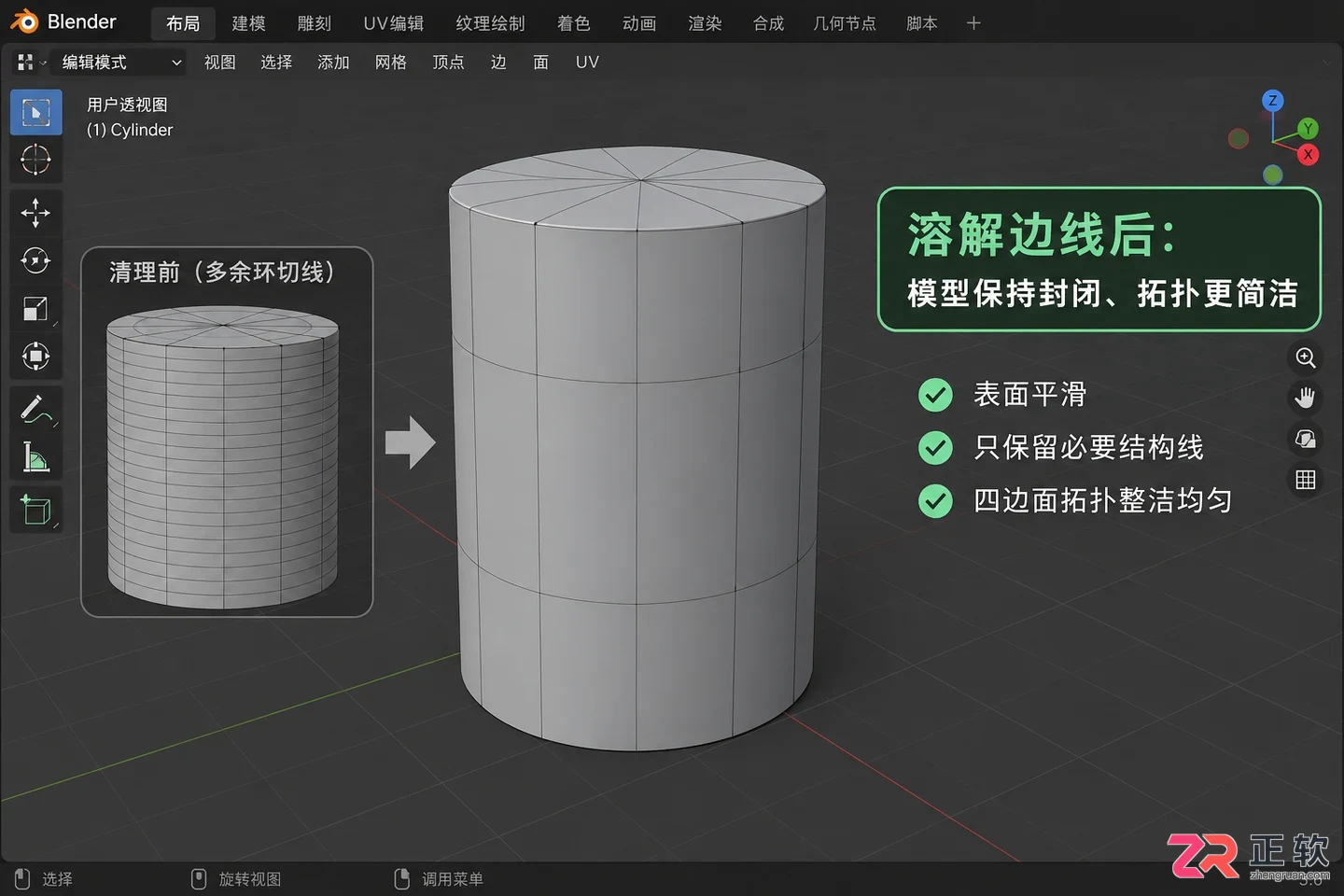Switch to the 雕刻 workspace tab
1344x896 pixels.
pyautogui.click(x=315, y=23)
